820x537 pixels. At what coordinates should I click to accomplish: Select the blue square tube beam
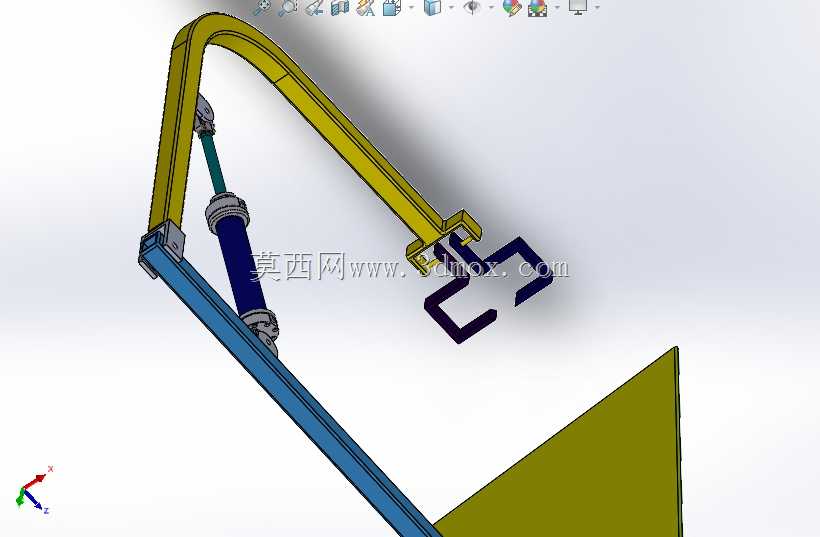293,392
